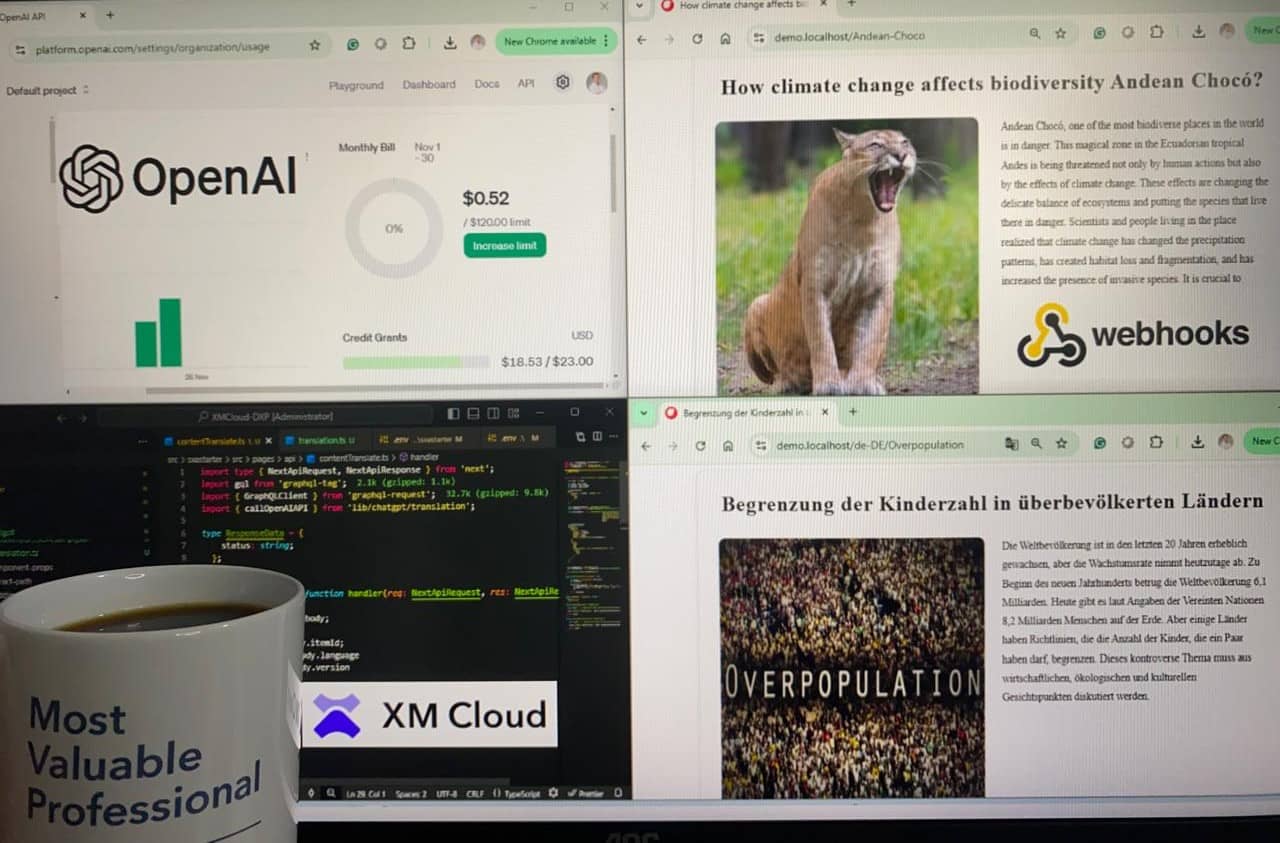The image size is (1280, 843).
Task: Change the CRLF line ending setting
Action: (474, 793)
